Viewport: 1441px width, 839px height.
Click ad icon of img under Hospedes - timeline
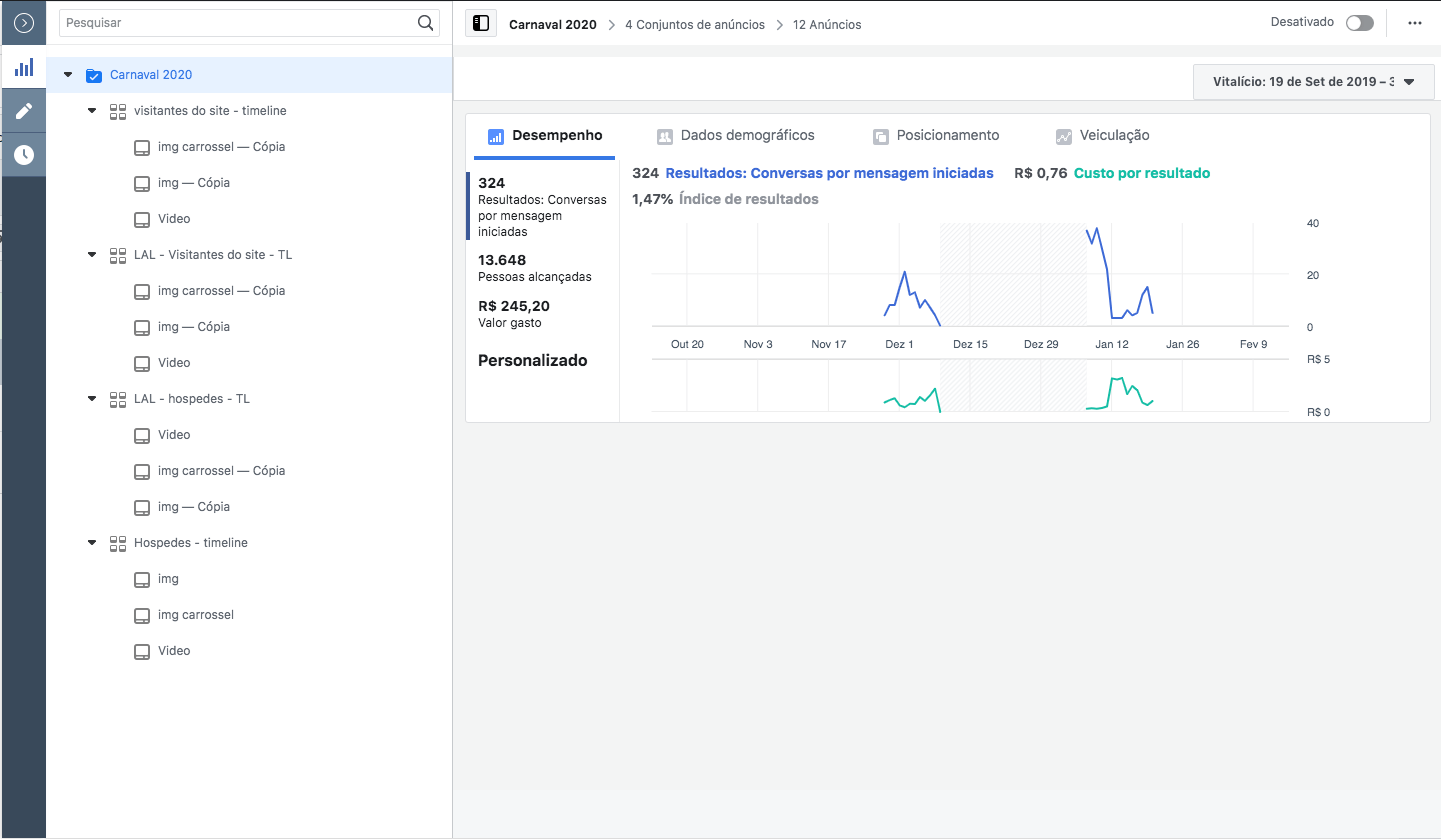click(142, 579)
